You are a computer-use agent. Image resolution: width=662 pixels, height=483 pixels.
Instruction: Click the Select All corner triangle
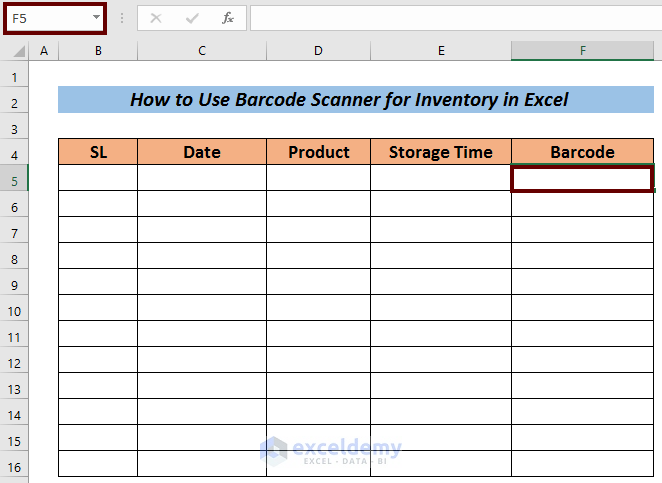click(x=15, y=51)
